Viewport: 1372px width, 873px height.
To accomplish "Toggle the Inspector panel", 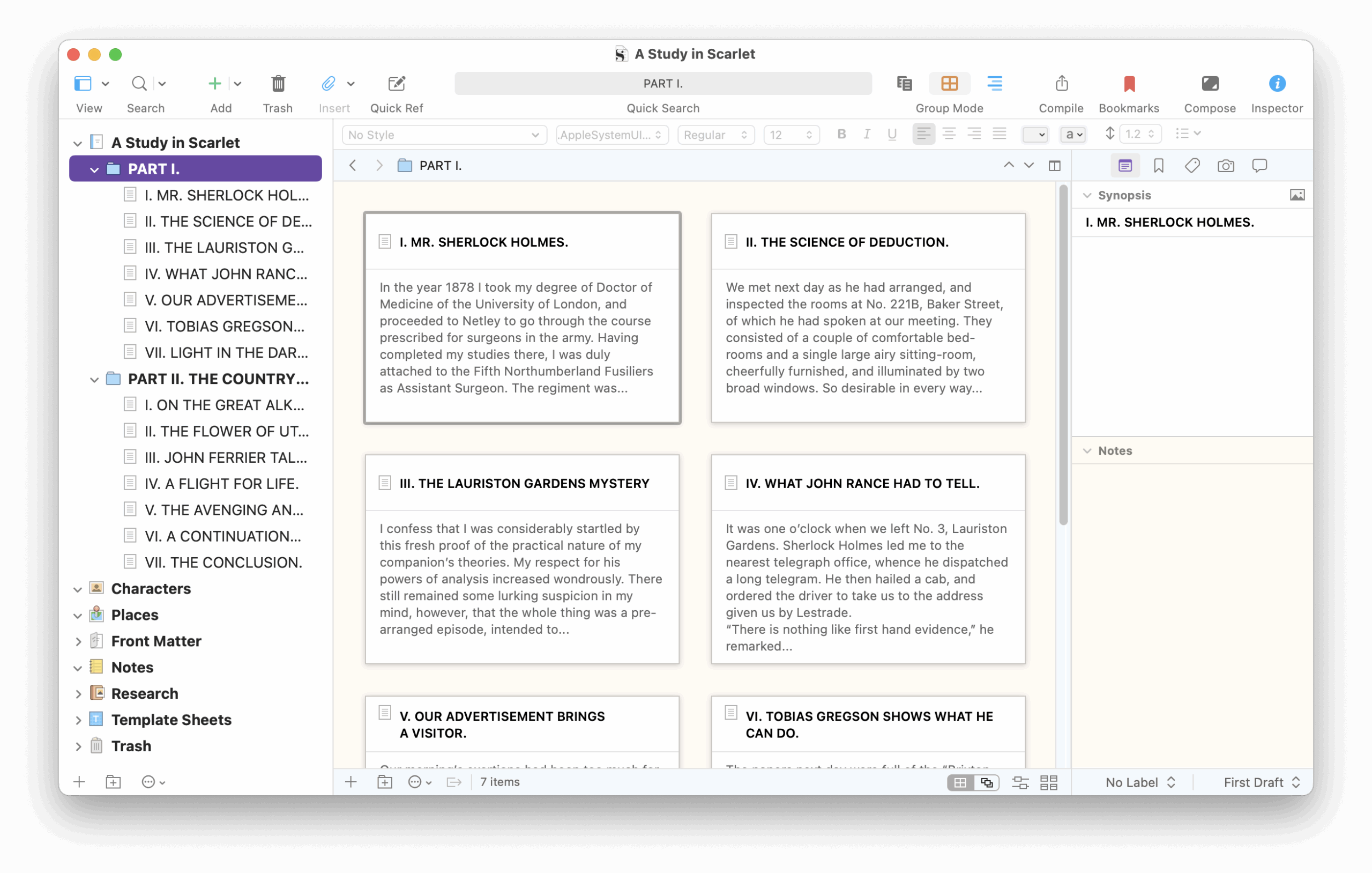I will 1277,84.
